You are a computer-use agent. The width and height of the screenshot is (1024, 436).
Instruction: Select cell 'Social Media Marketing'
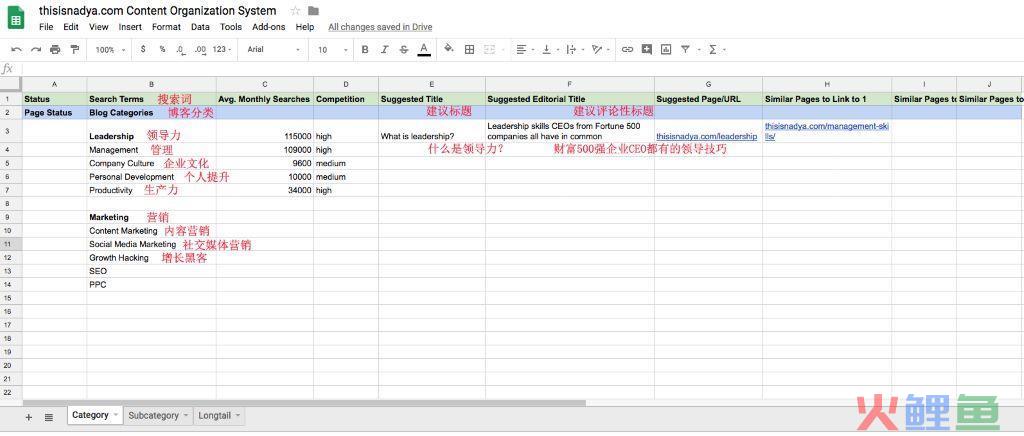coord(152,244)
